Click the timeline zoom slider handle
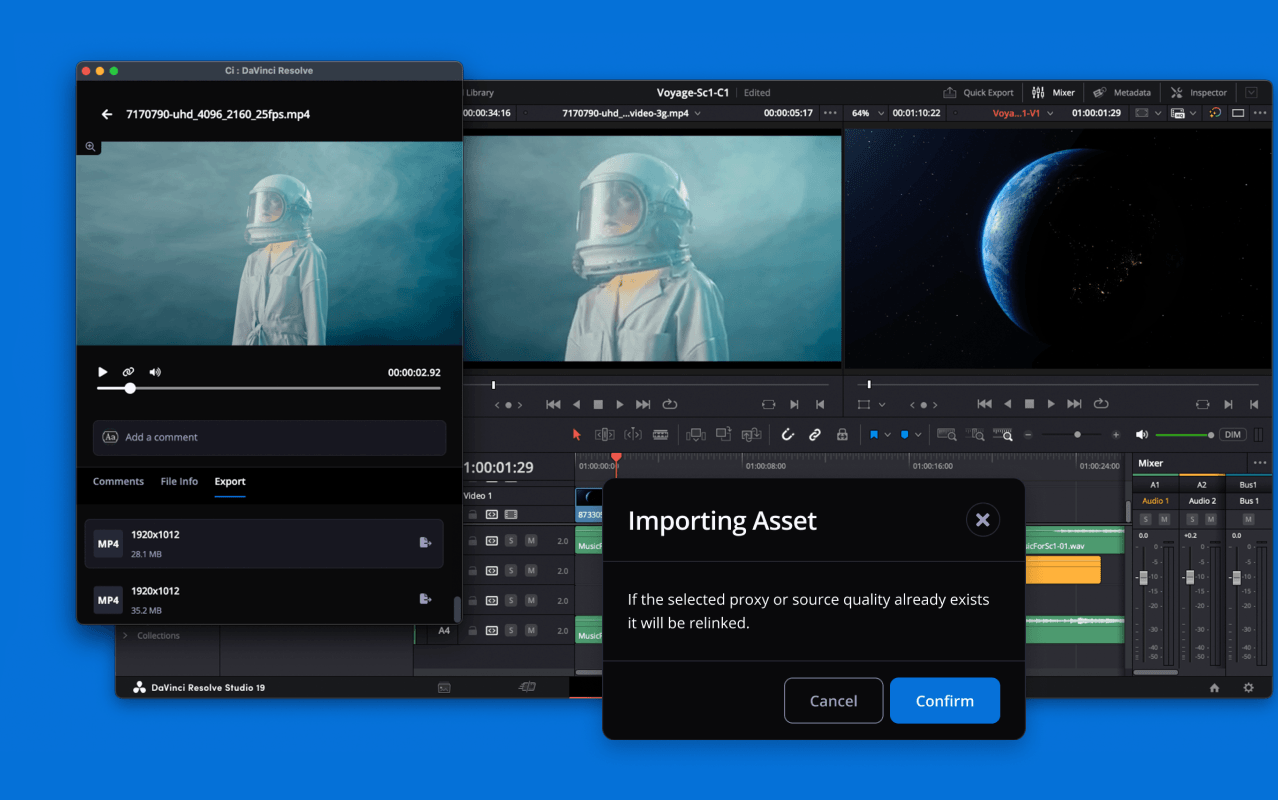1278x800 pixels. coord(1077,435)
